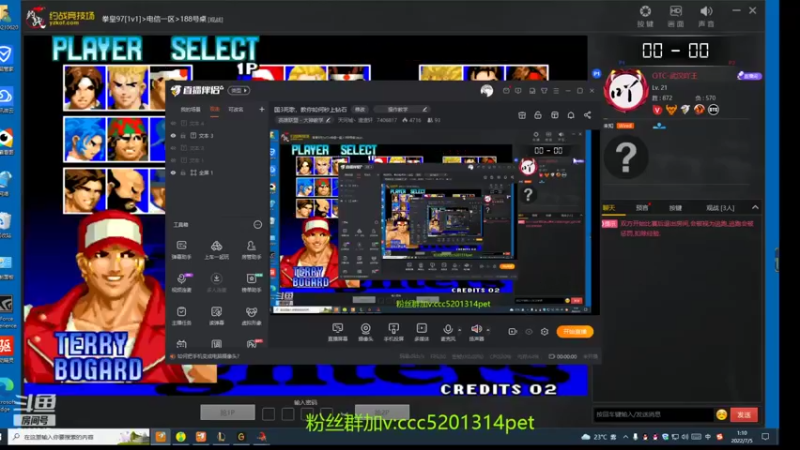Add the 摄像头 camera source
The height and width of the screenshot is (450, 800).
(x=365, y=332)
